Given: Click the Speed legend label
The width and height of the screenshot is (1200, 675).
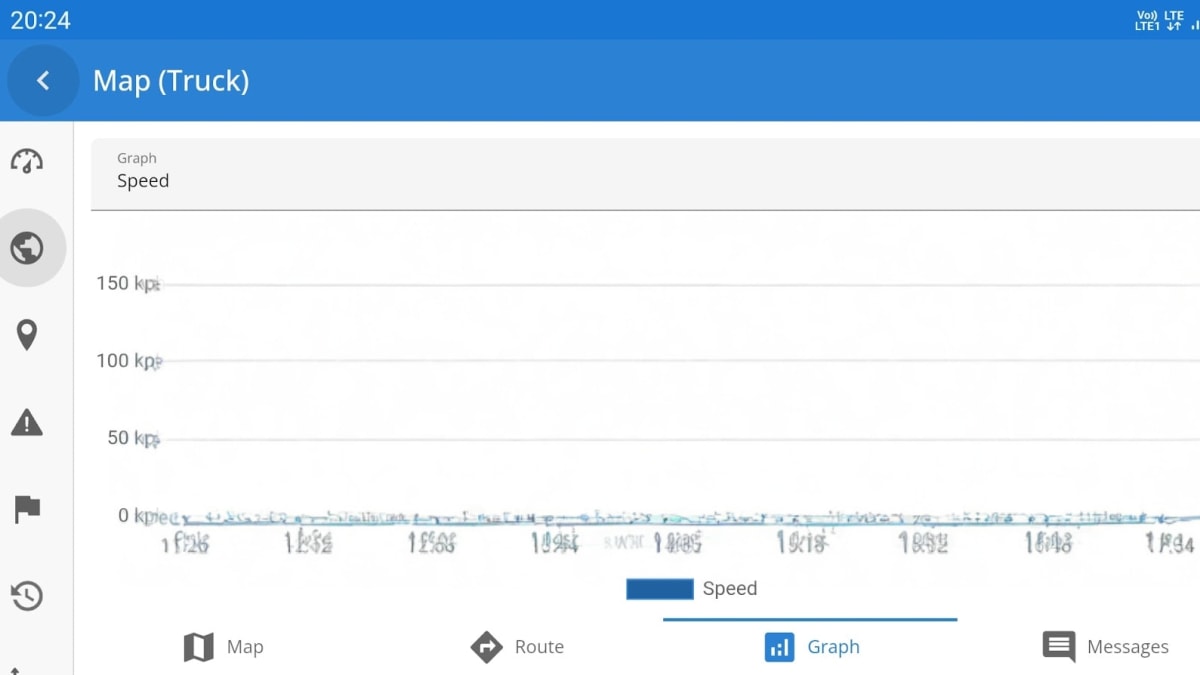Looking at the screenshot, I should tap(730, 589).
